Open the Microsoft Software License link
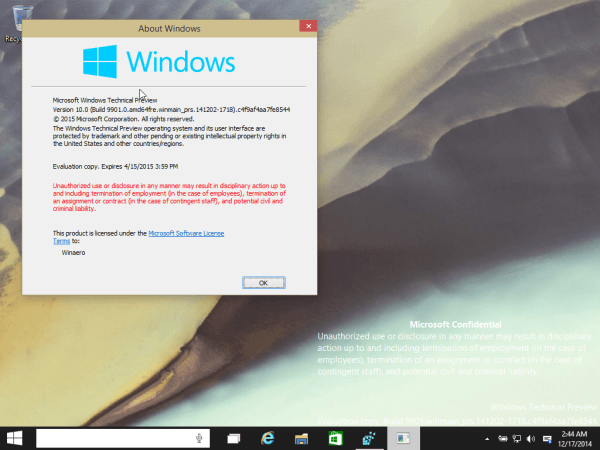This screenshot has width=600, height=450. click(x=186, y=233)
